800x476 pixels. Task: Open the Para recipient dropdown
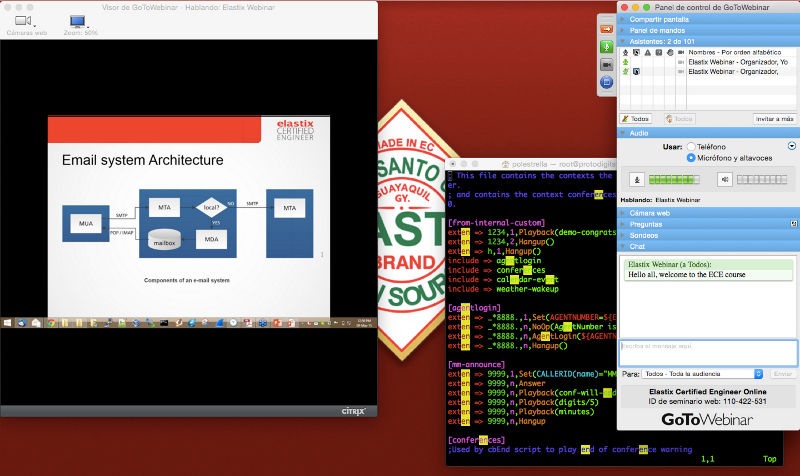click(704, 373)
